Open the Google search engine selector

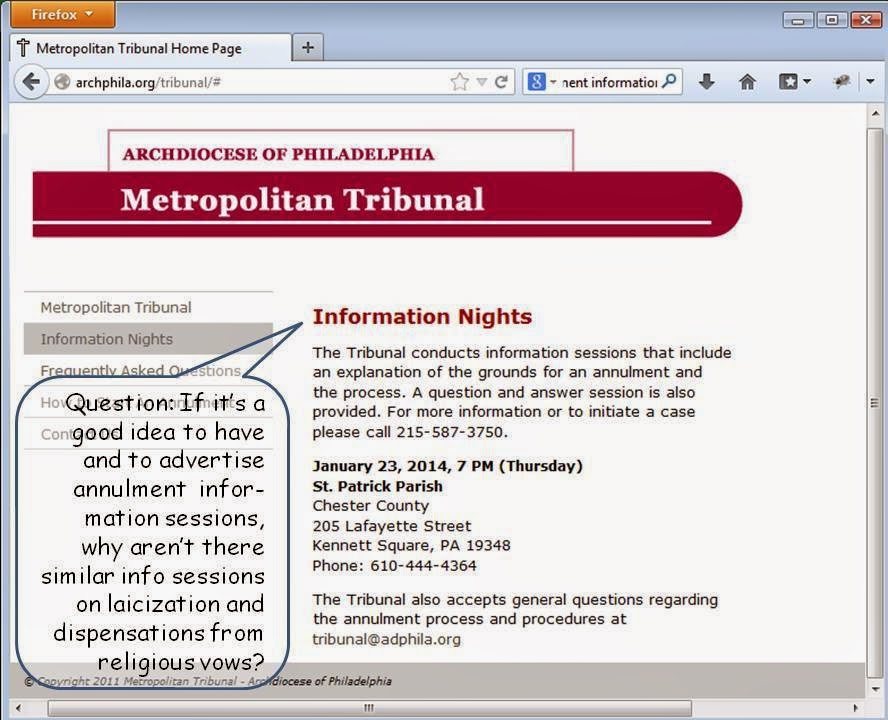(x=541, y=82)
